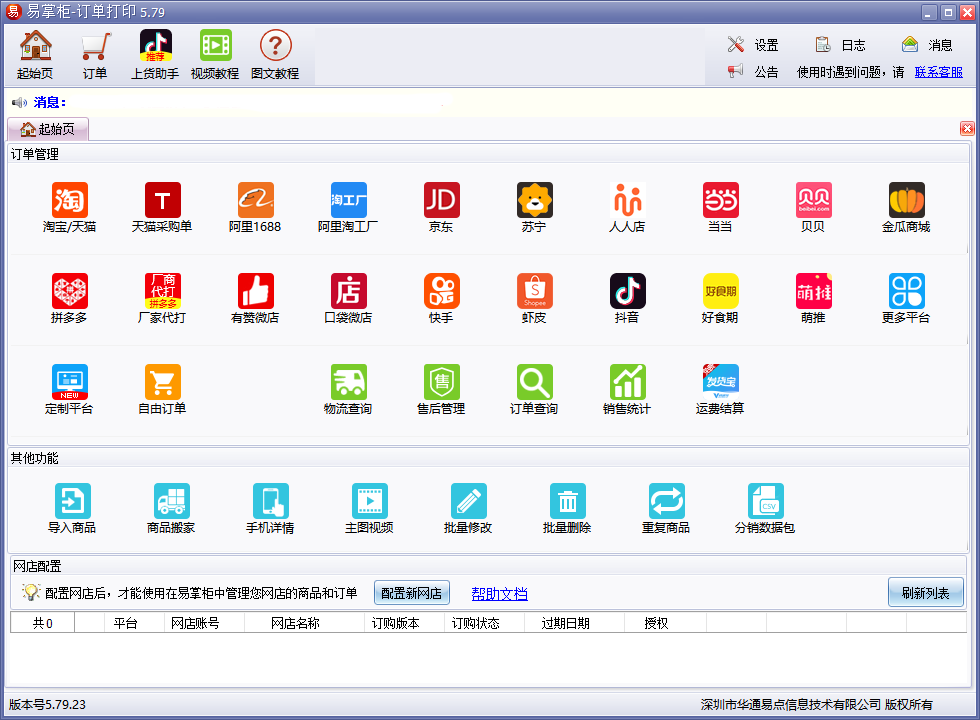Click the 刷新列表 refresh button
This screenshot has height=720, width=980.
[926, 592]
